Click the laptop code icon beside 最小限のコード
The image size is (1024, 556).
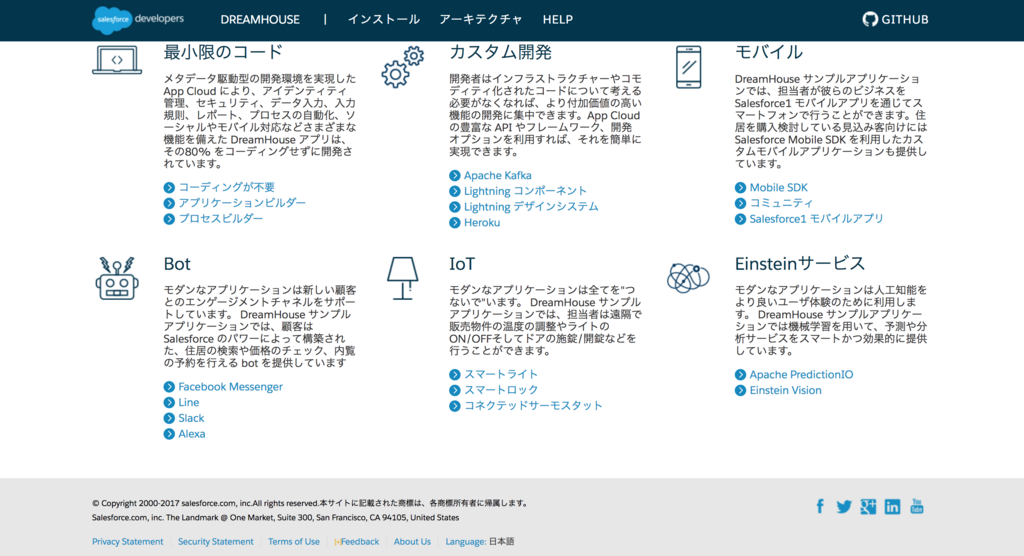coord(117,60)
